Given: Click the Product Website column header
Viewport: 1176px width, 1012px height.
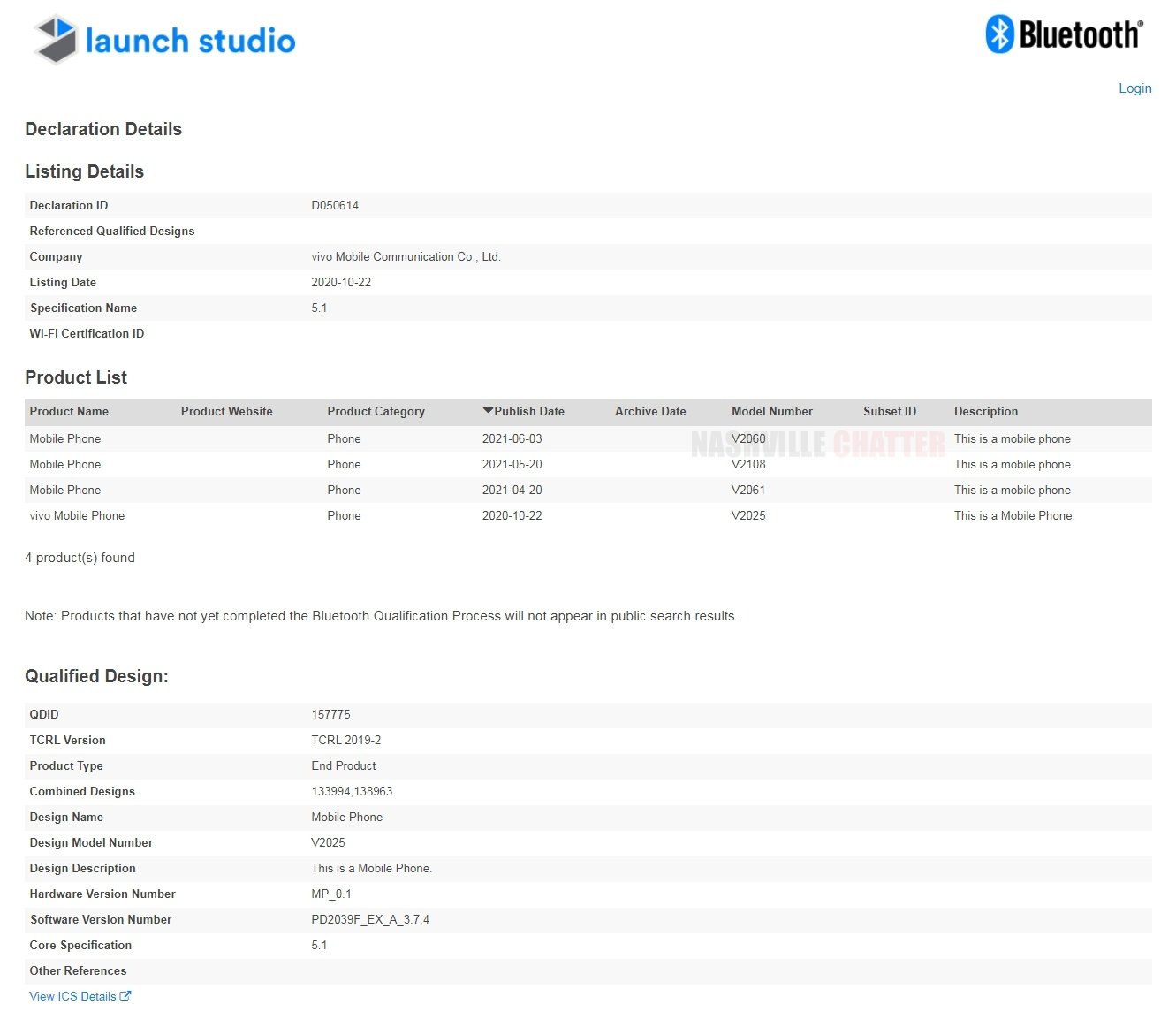Looking at the screenshot, I should [x=226, y=412].
